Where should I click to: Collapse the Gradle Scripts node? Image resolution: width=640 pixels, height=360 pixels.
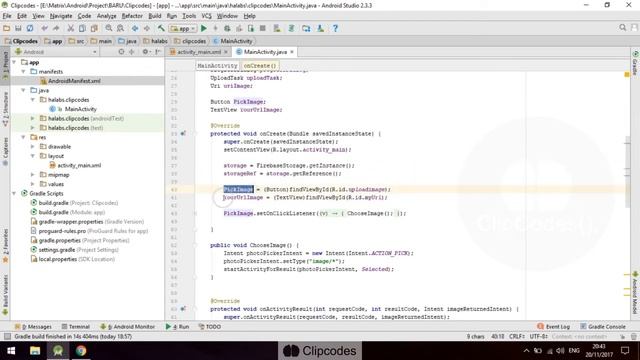click(x=14, y=193)
